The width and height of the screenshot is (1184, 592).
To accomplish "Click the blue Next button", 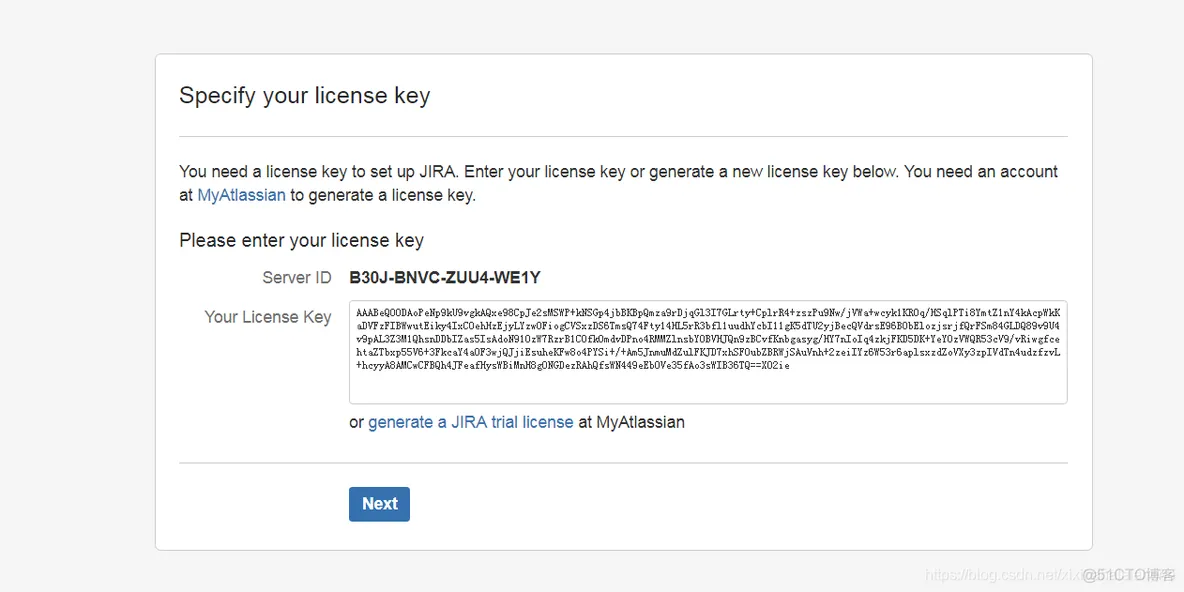I will coord(379,504).
